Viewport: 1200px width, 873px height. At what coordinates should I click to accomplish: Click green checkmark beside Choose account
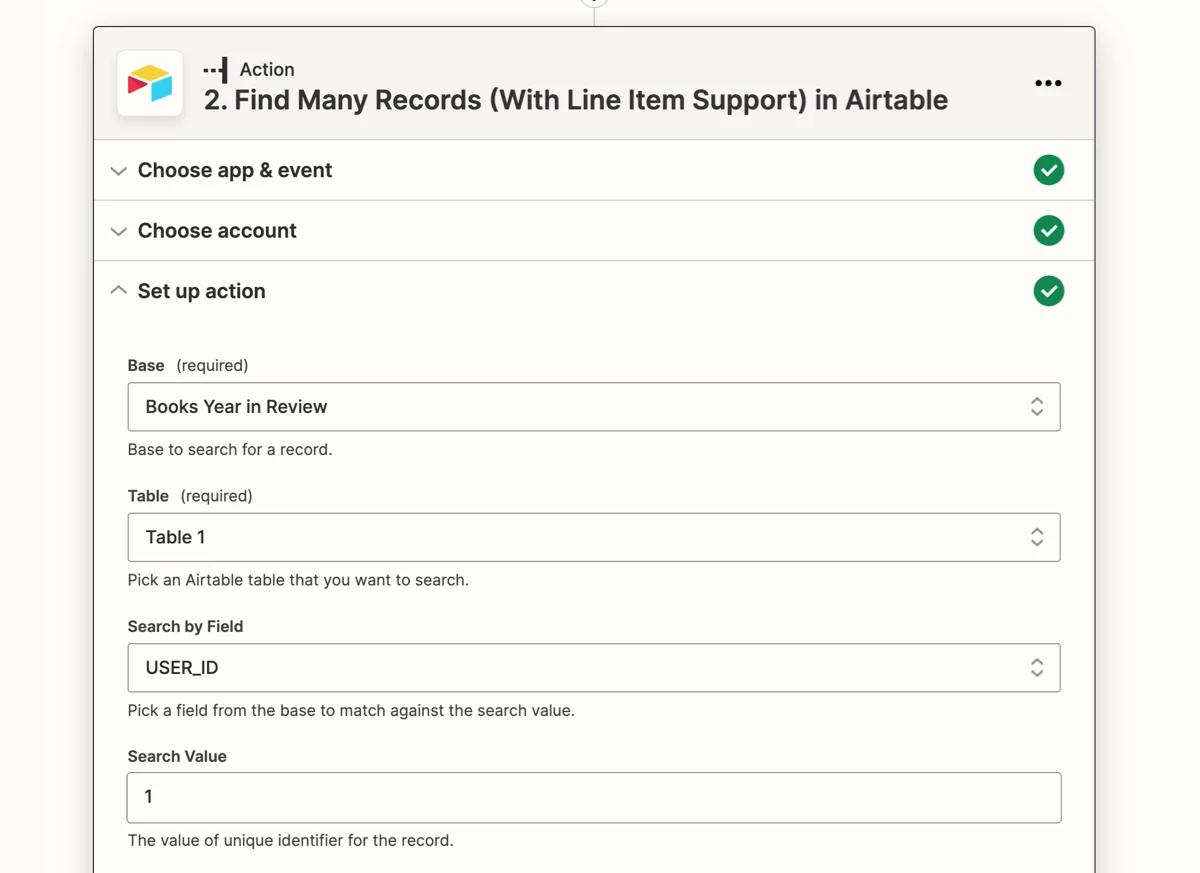tap(1048, 231)
